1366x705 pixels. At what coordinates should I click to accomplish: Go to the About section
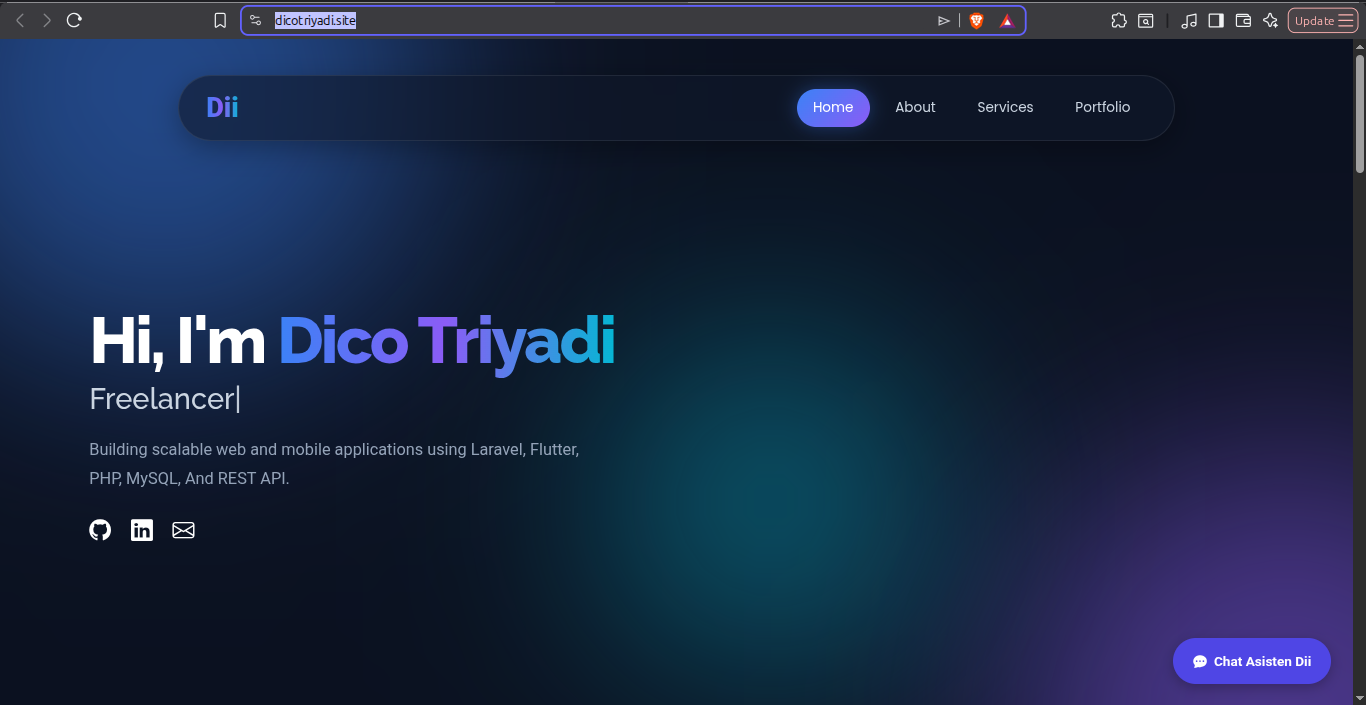point(915,107)
